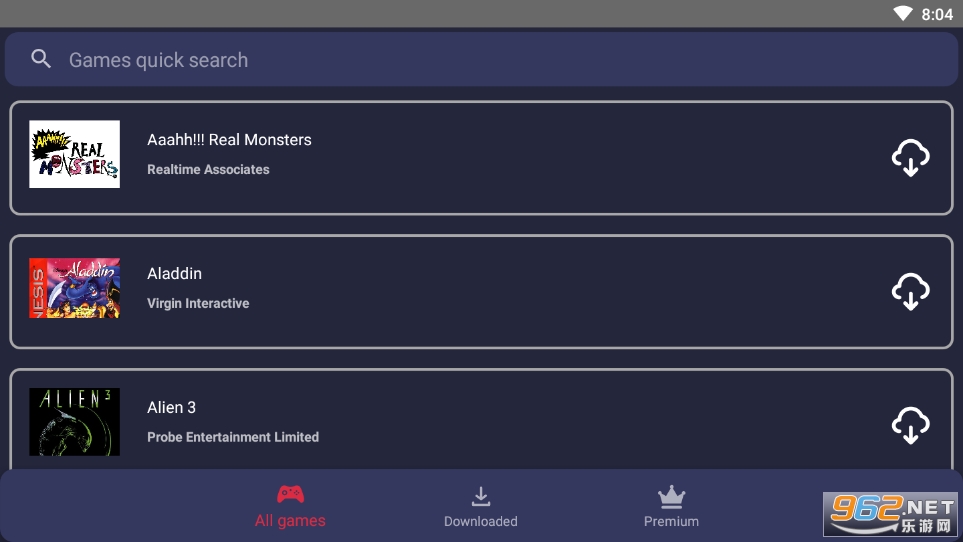The width and height of the screenshot is (963, 542).
Task: Tap the Wi-Fi status icon
Action: (x=903, y=14)
